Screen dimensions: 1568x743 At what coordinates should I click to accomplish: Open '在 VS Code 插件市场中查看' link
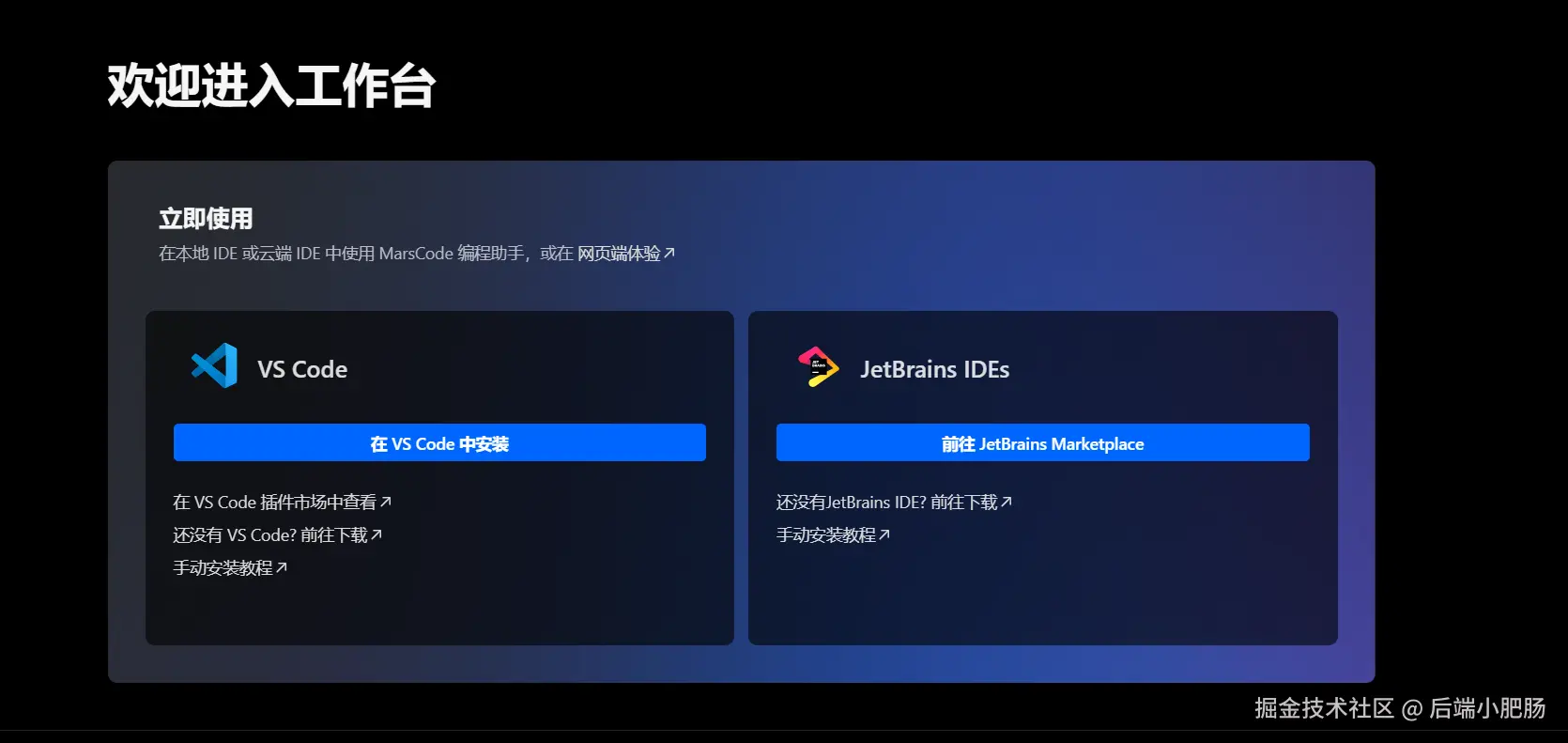pos(282,503)
